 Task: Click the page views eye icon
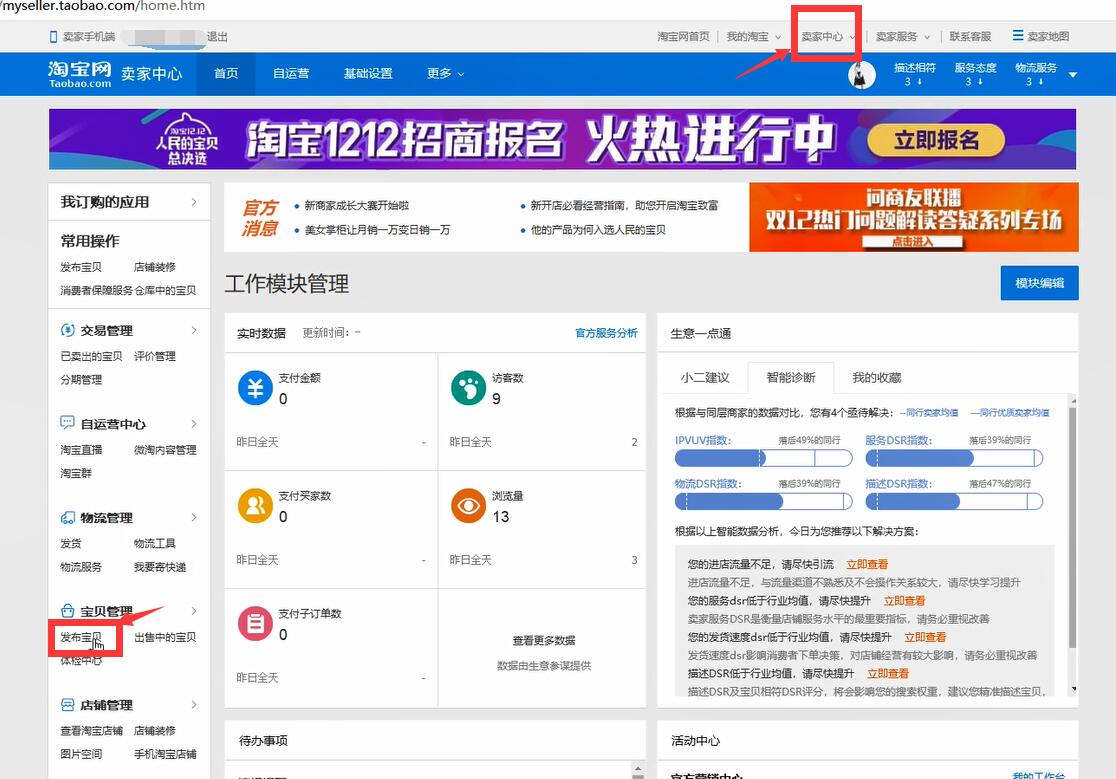coord(468,506)
